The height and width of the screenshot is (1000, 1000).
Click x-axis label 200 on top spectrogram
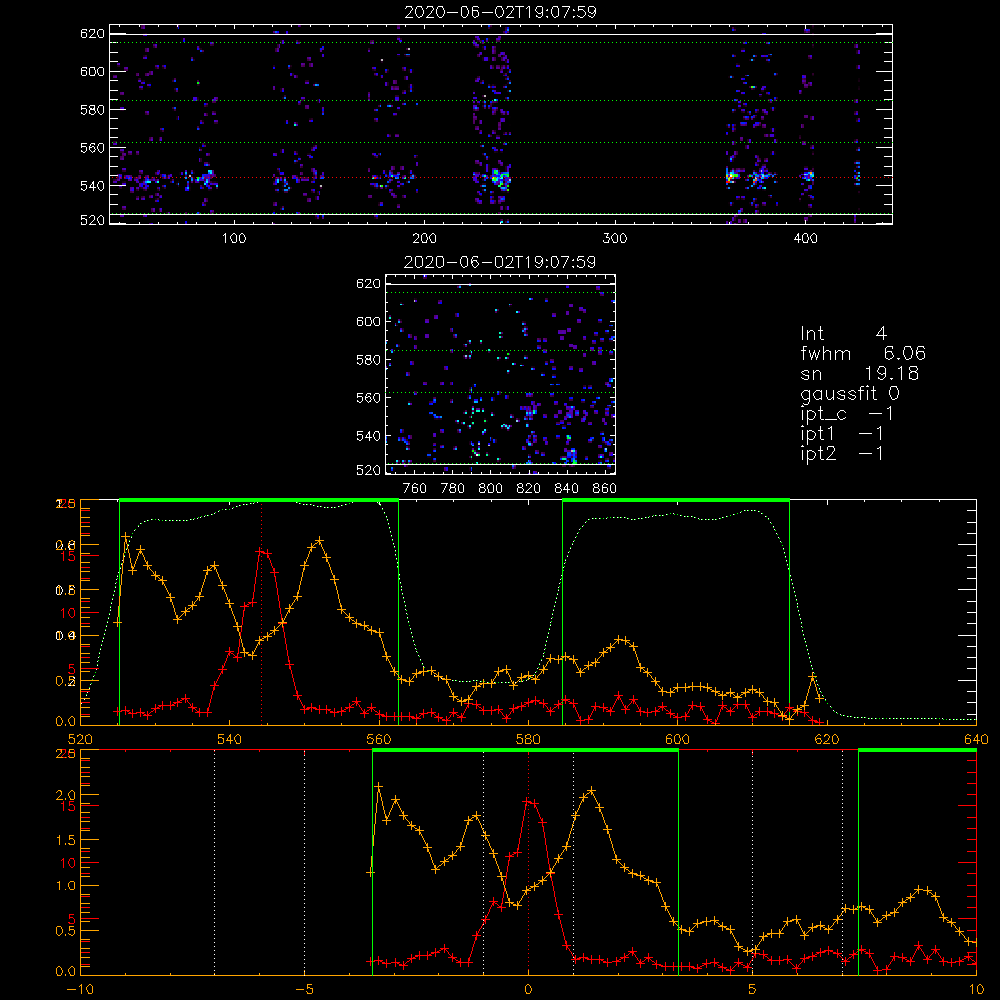coord(424,239)
